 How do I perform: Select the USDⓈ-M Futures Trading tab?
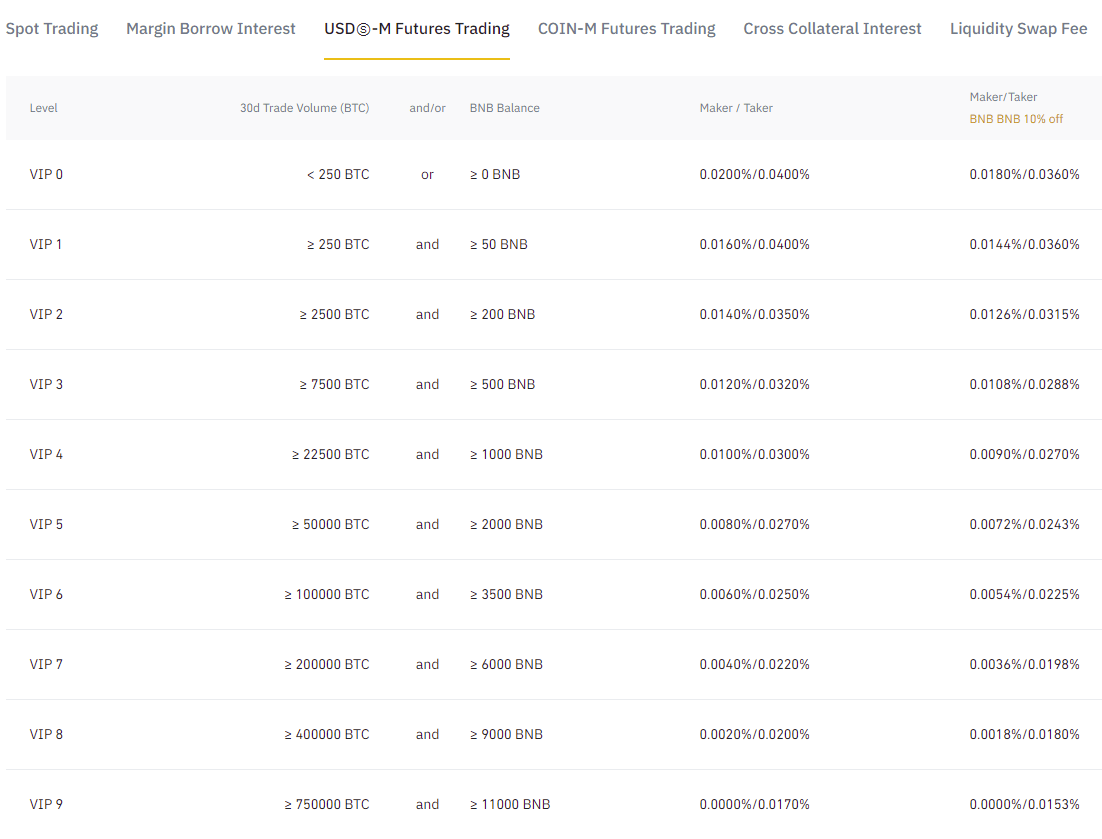(416, 28)
